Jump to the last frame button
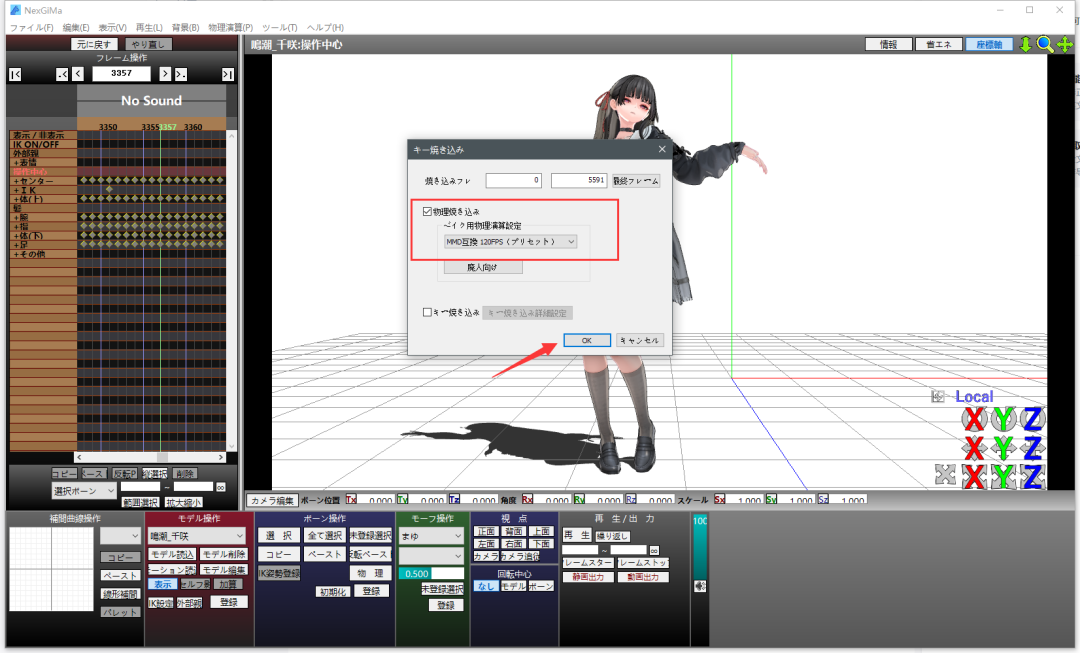Screen dimensions: 1080x653 (227, 74)
